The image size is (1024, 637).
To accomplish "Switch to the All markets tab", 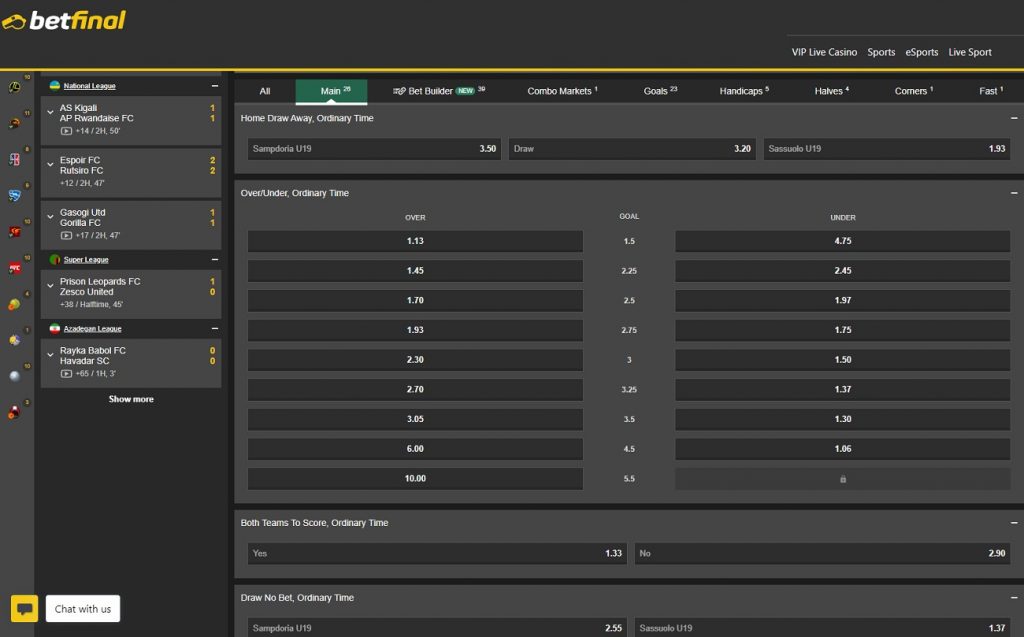I will click(x=264, y=91).
